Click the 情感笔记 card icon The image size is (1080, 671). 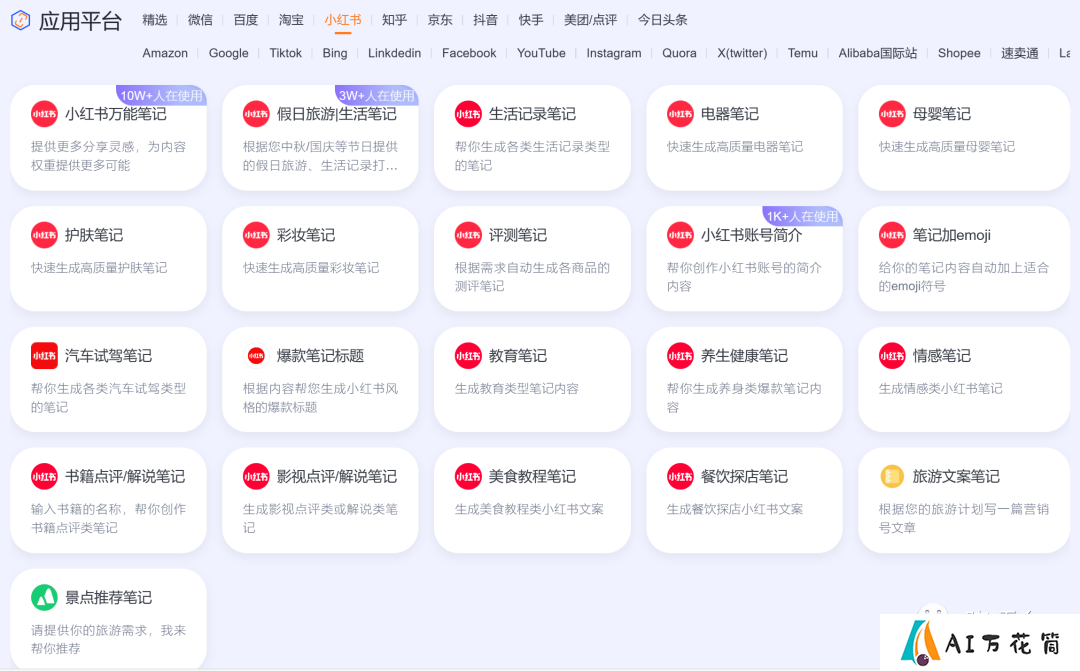click(x=892, y=356)
